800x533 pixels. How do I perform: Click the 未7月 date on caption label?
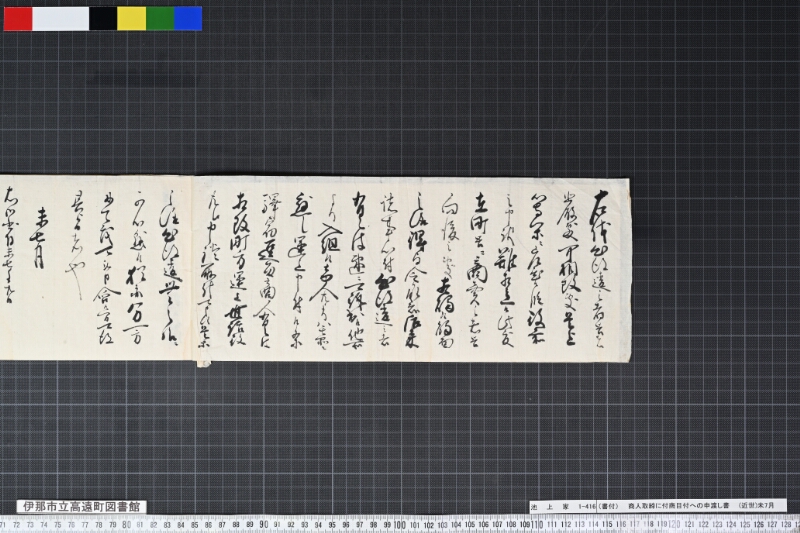point(766,506)
